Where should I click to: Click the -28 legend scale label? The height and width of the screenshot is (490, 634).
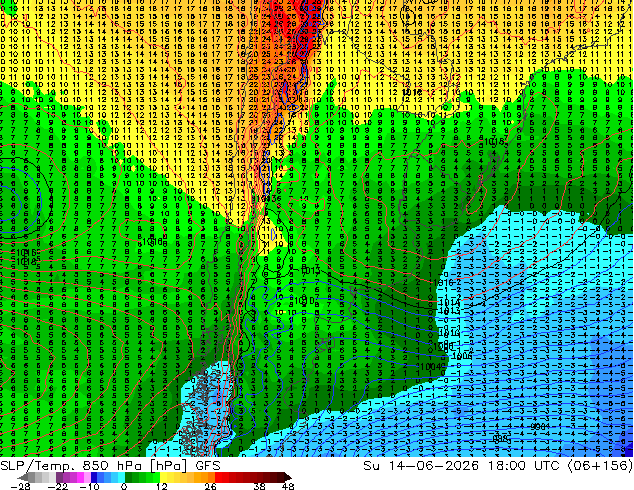(x=20, y=486)
